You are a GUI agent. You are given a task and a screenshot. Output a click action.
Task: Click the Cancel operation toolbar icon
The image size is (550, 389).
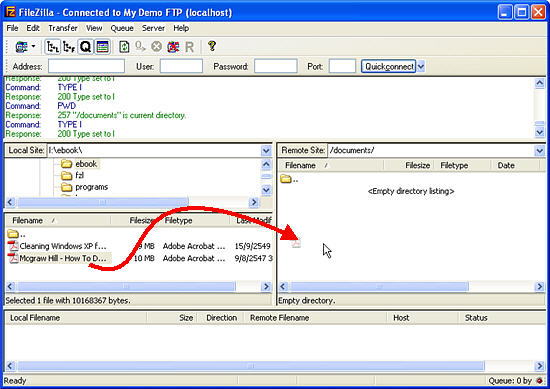pyautogui.click(x=156, y=46)
